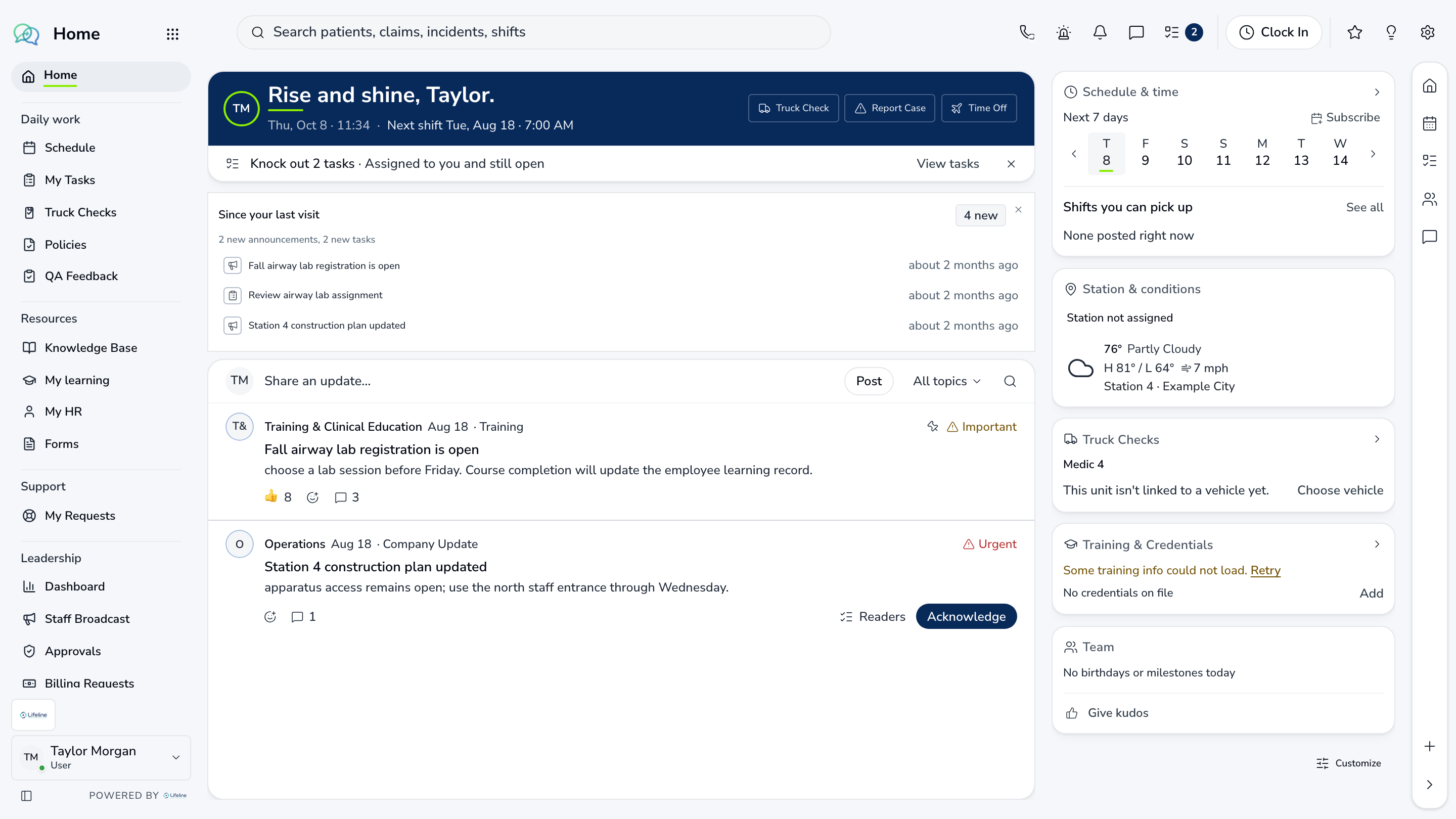Image resolution: width=1456 pixels, height=819 pixels.
Task: Select Monday 12 in the week strip
Action: tap(1262, 153)
